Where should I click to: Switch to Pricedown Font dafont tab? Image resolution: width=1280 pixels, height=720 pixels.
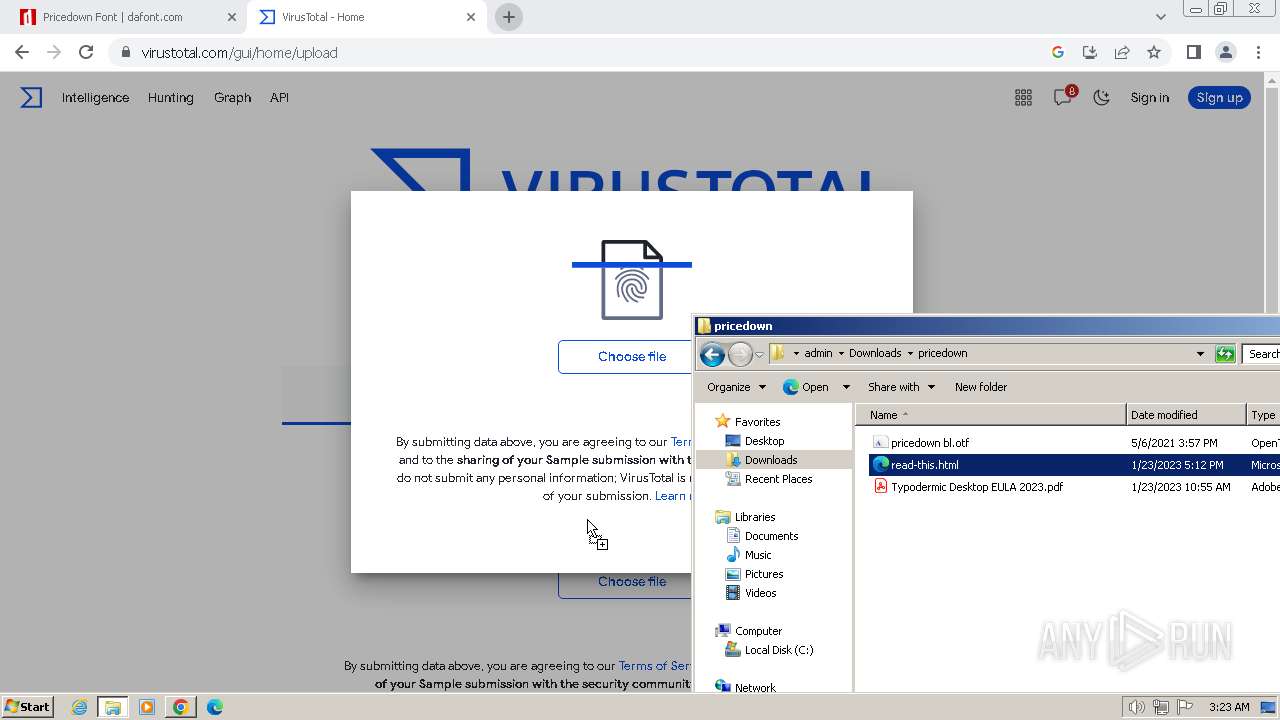pyautogui.click(x=125, y=17)
